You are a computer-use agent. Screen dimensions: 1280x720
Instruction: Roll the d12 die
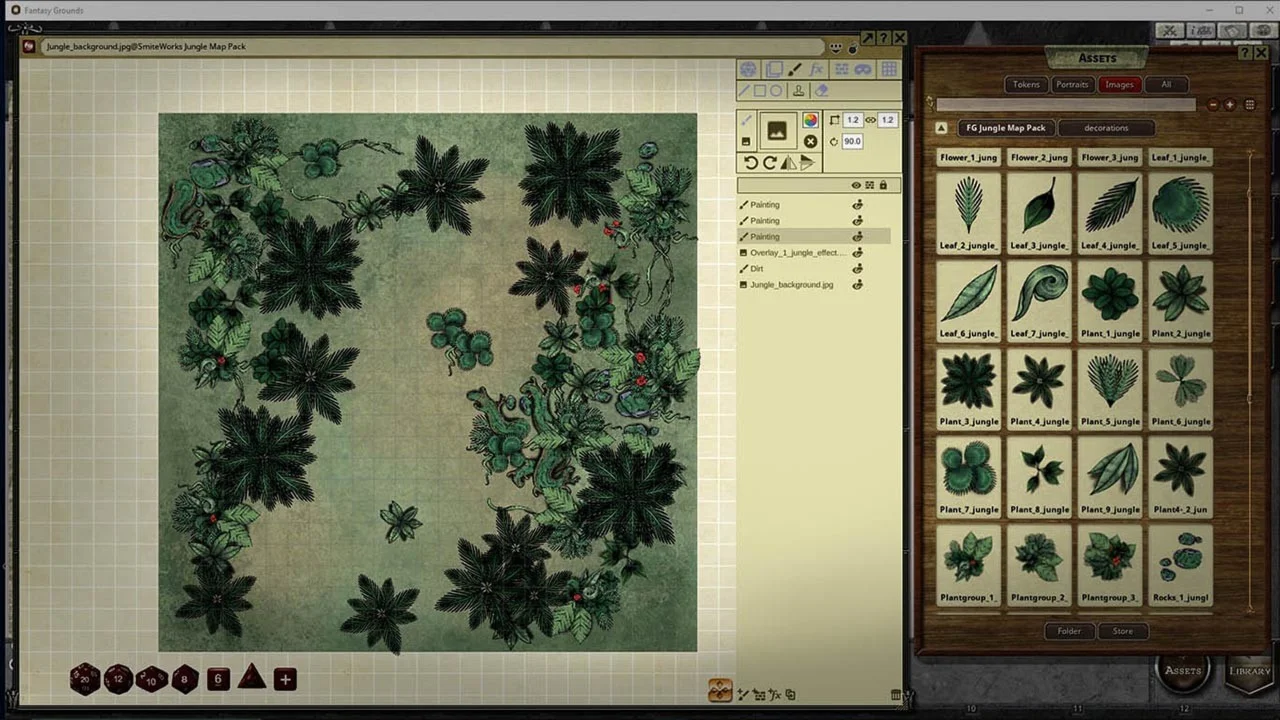(x=119, y=679)
